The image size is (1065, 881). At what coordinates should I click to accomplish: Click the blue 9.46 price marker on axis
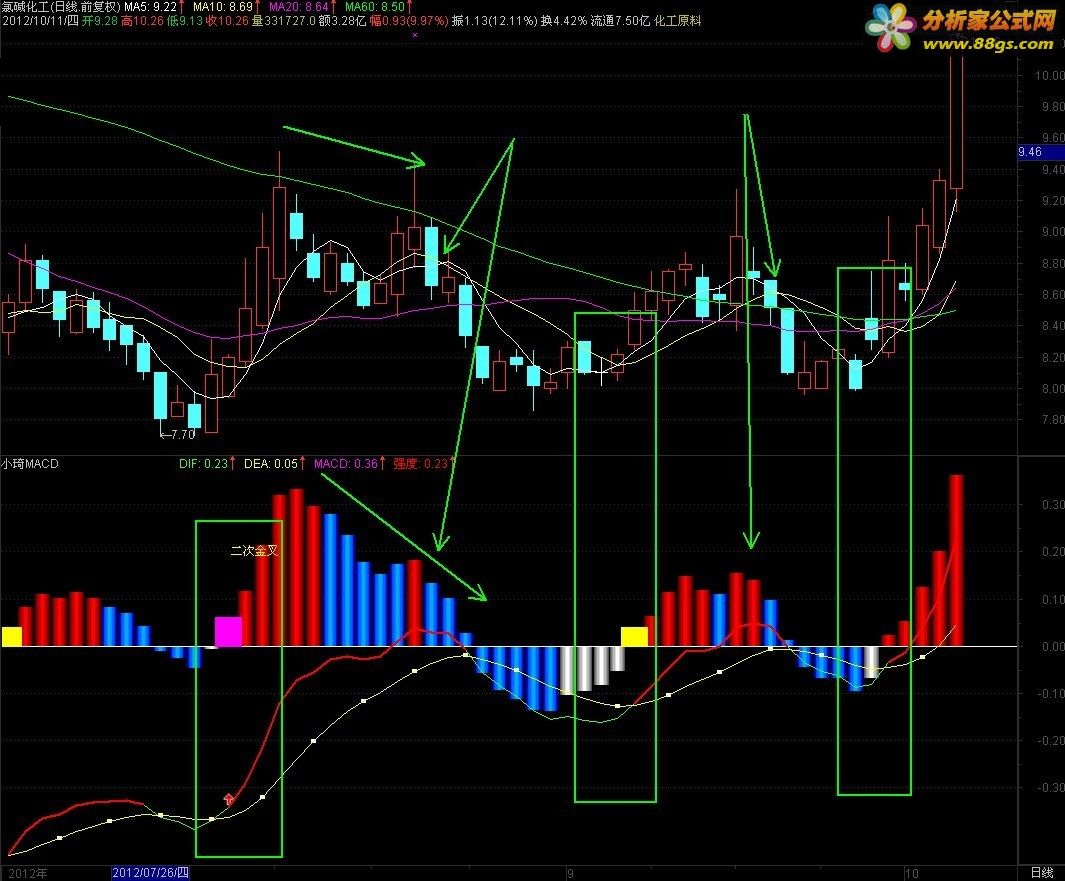[x=1041, y=152]
